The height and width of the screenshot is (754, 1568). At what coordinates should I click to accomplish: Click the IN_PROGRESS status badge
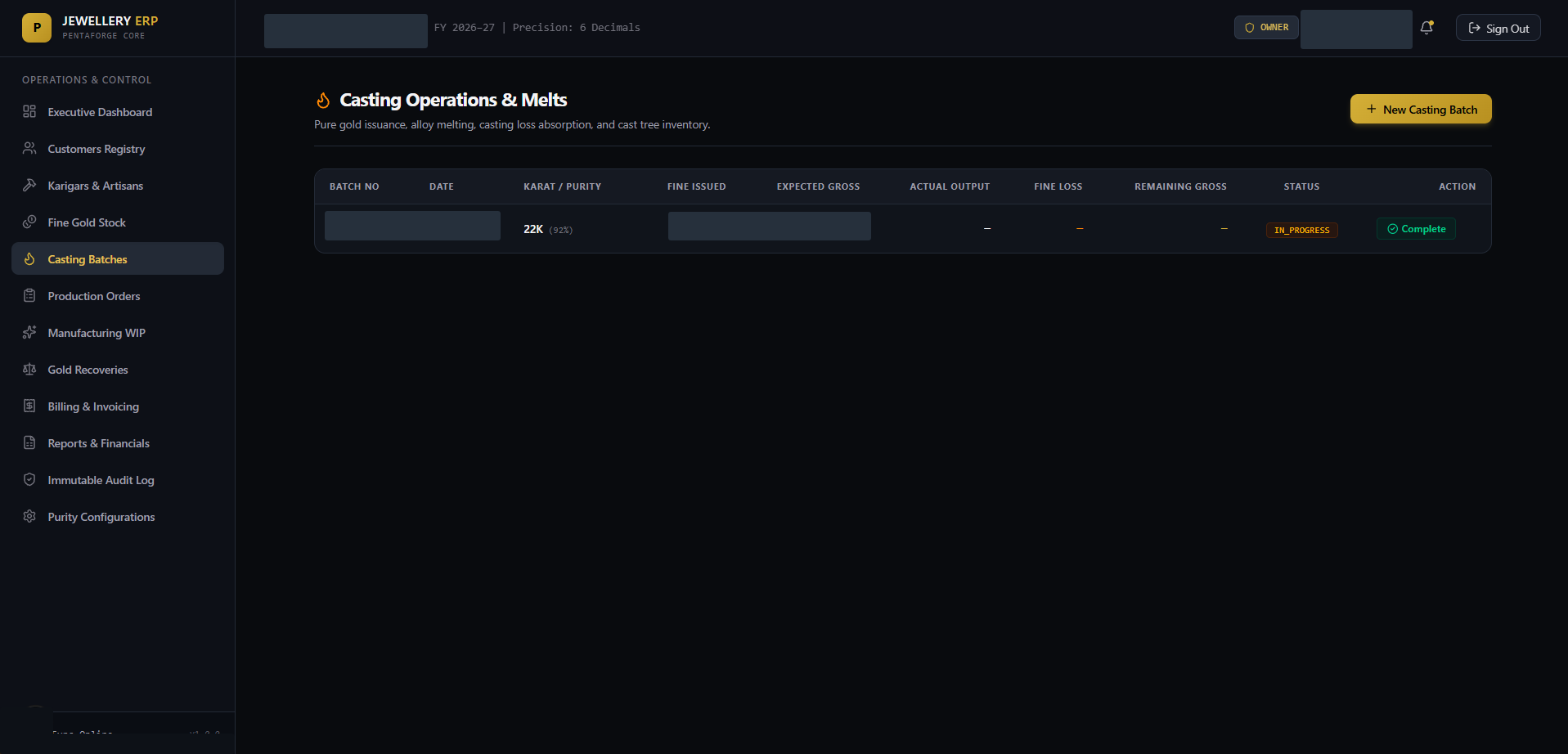(x=1302, y=230)
